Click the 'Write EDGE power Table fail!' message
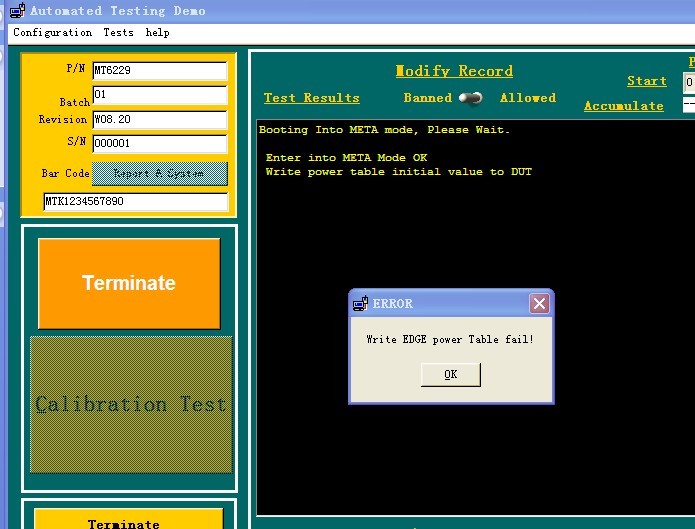695x529 pixels. tap(450, 340)
